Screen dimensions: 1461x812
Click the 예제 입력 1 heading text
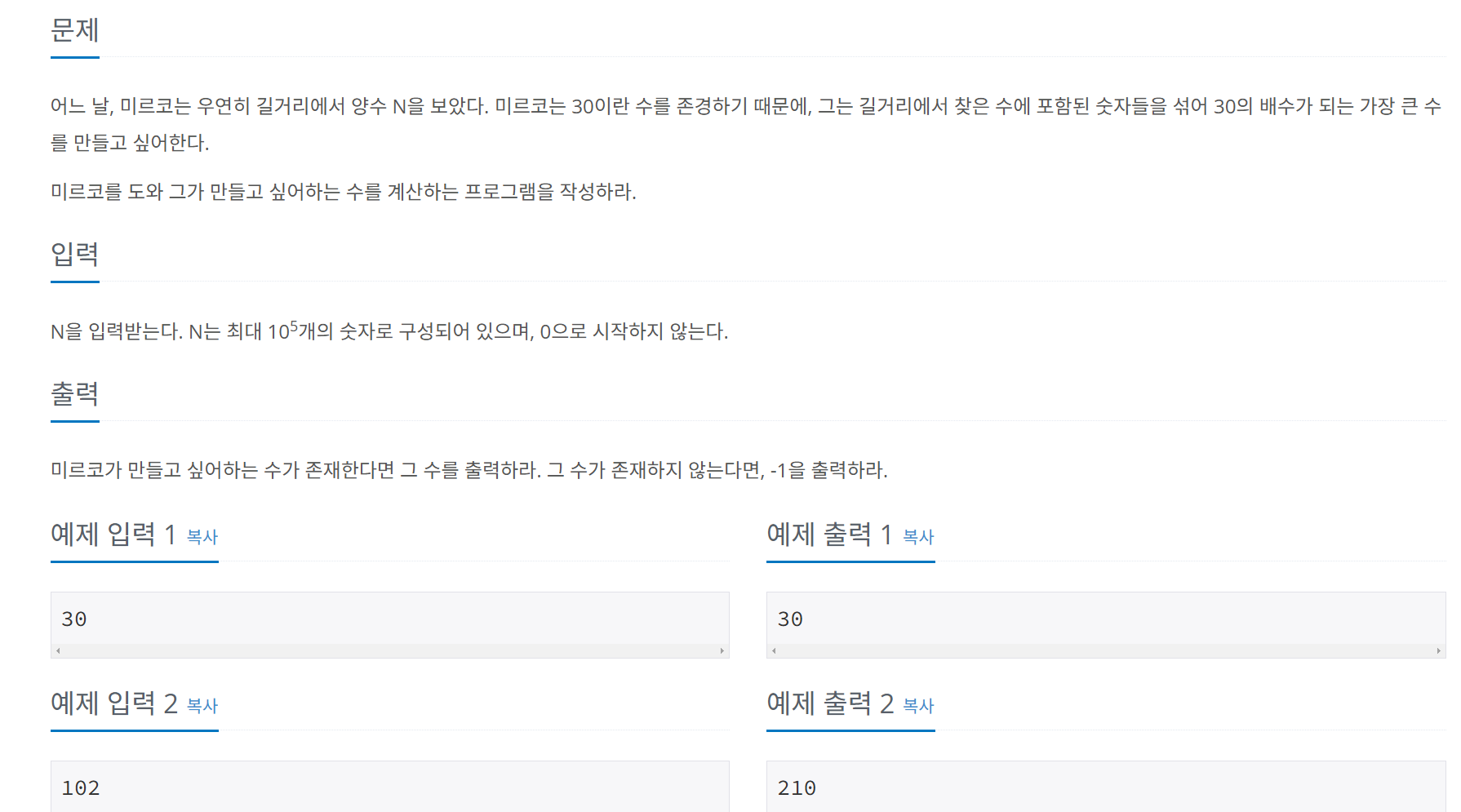[113, 535]
